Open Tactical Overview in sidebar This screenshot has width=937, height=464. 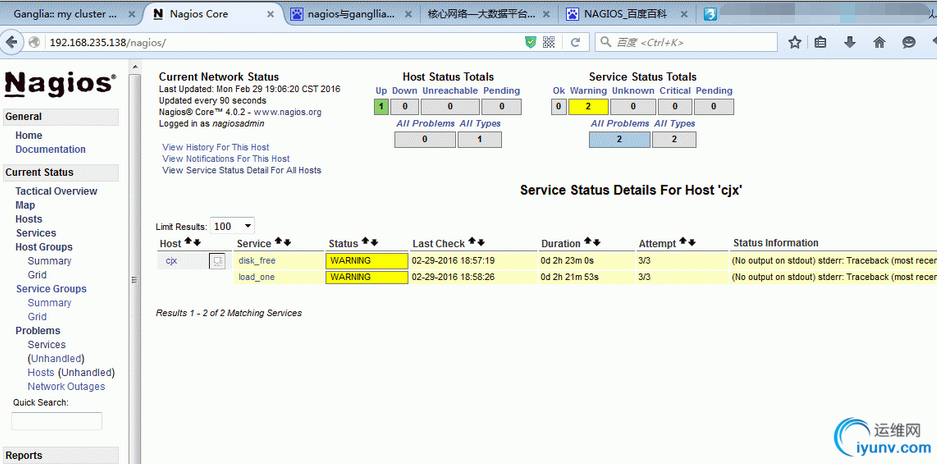(x=56, y=191)
